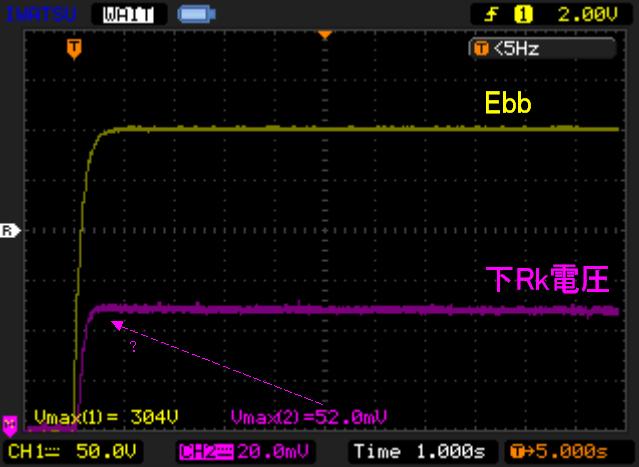Select the Vmax(2)=52.0mV measurement readout
The width and height of the screenshot is (639, 467).
308,417
